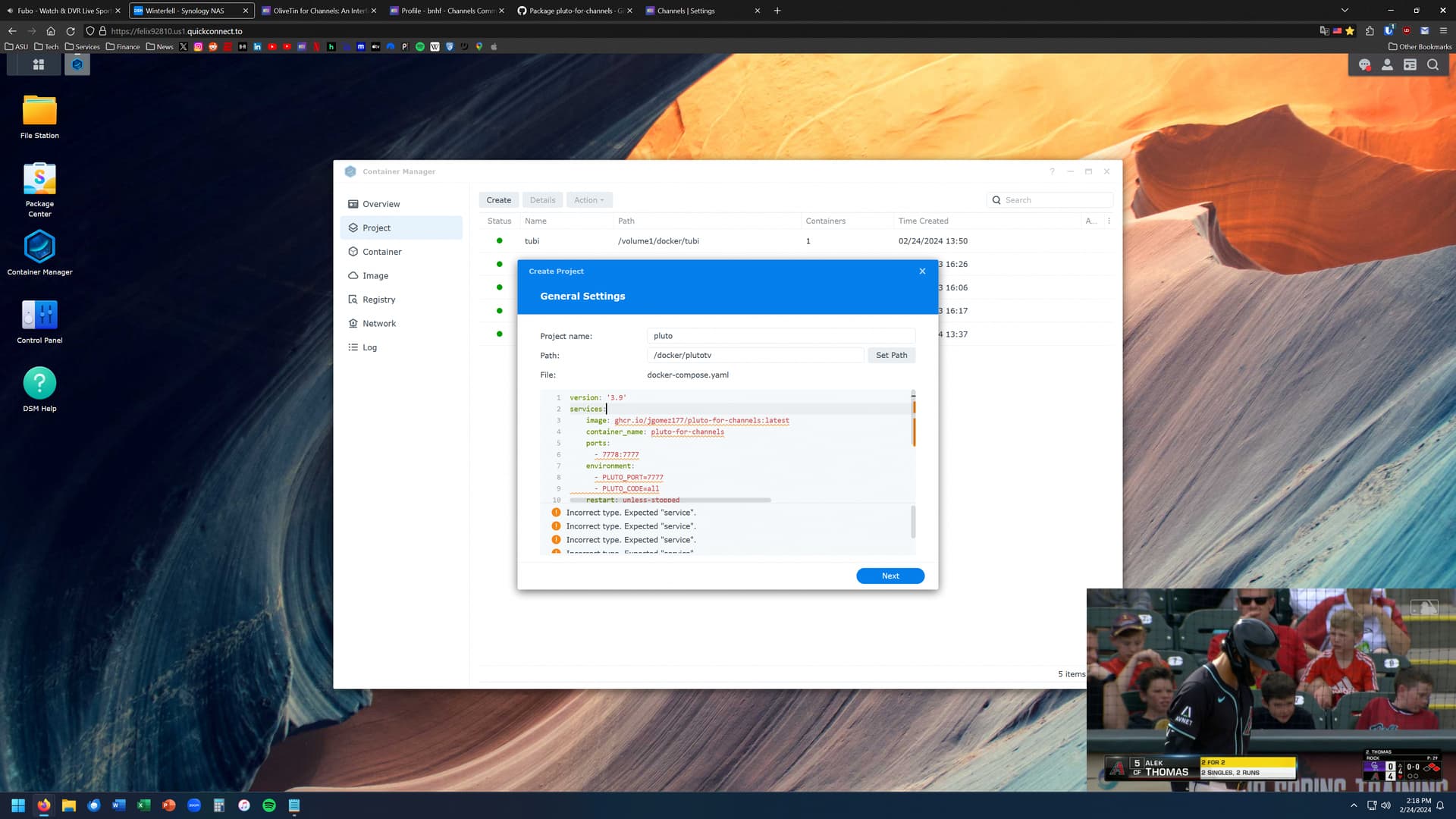Open DSM Help icon

[x=39, y=384]
